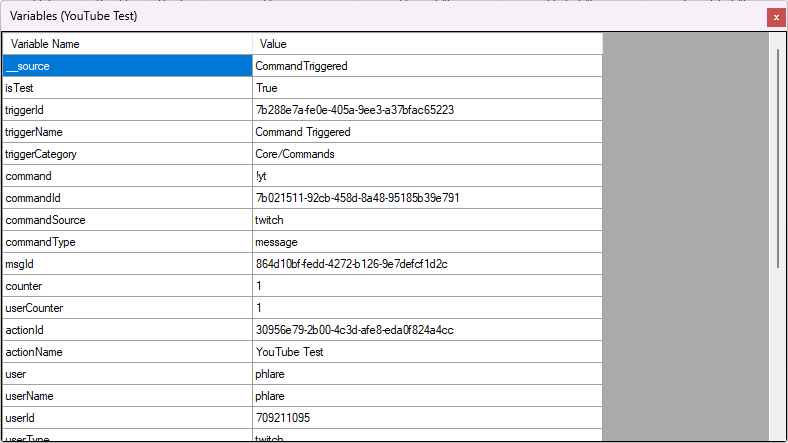Screen dimensions: 788x443
Task: Select the CommandTriggered value cell
Action: [427, 66]
